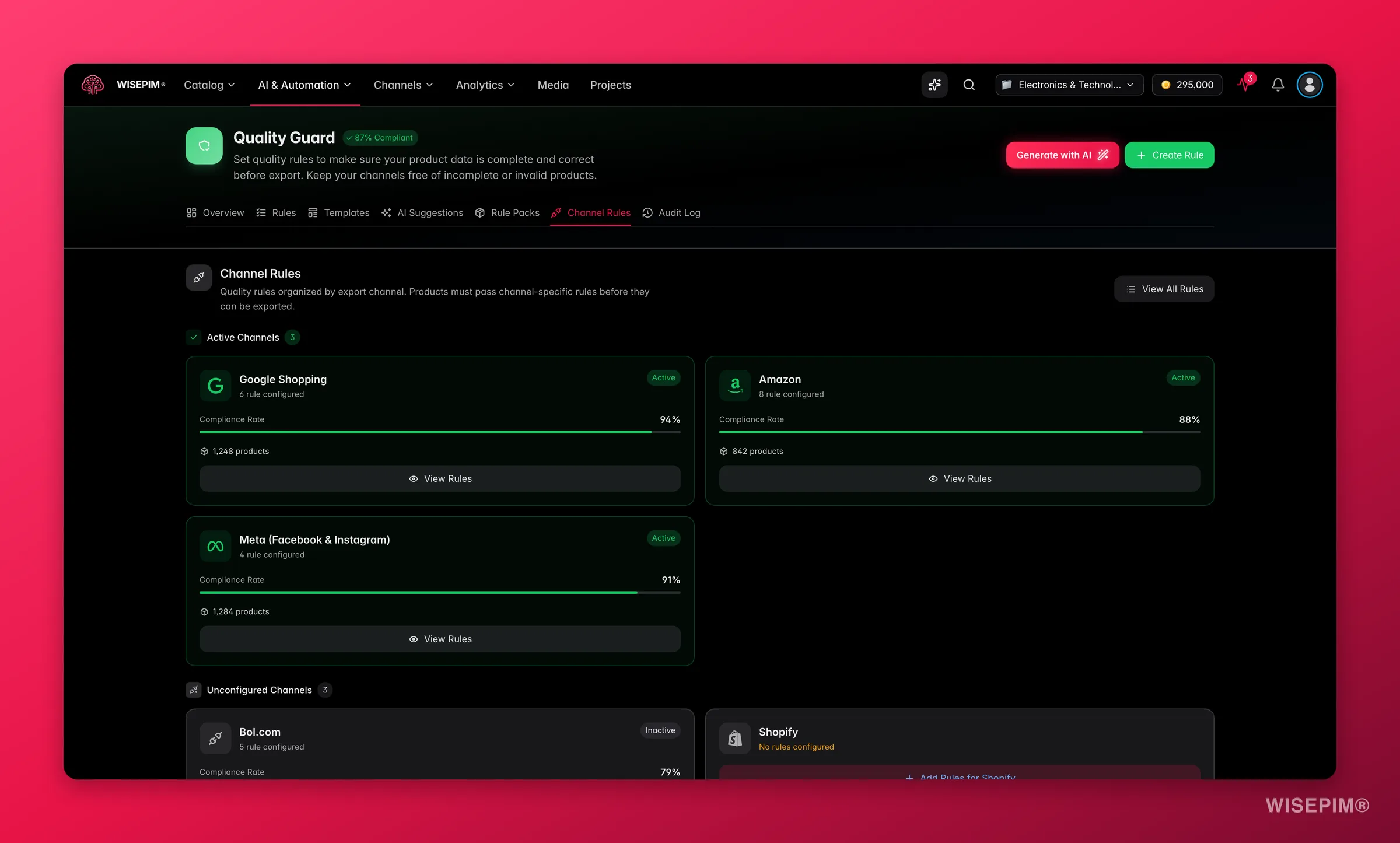Click the 88% compliance rate value
The width and height of the screenshot is (1400, 843).
1189,420
